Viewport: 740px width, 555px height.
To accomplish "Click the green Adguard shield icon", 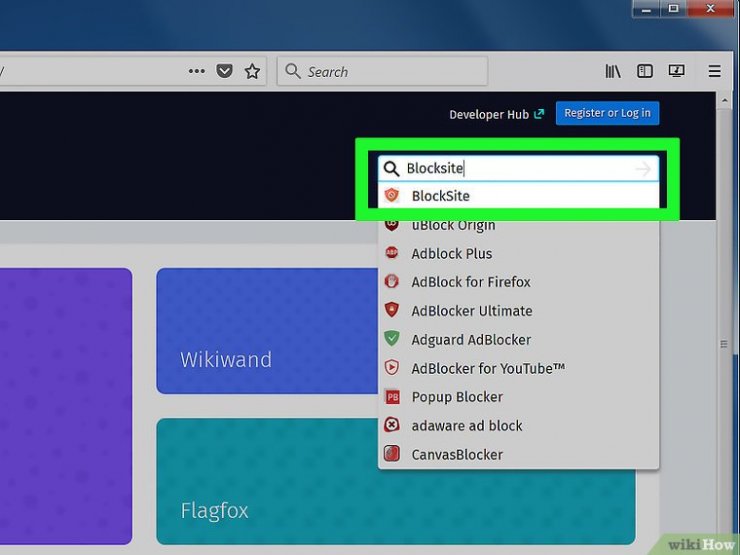I will pyautogui.click(x=392, y=338).
